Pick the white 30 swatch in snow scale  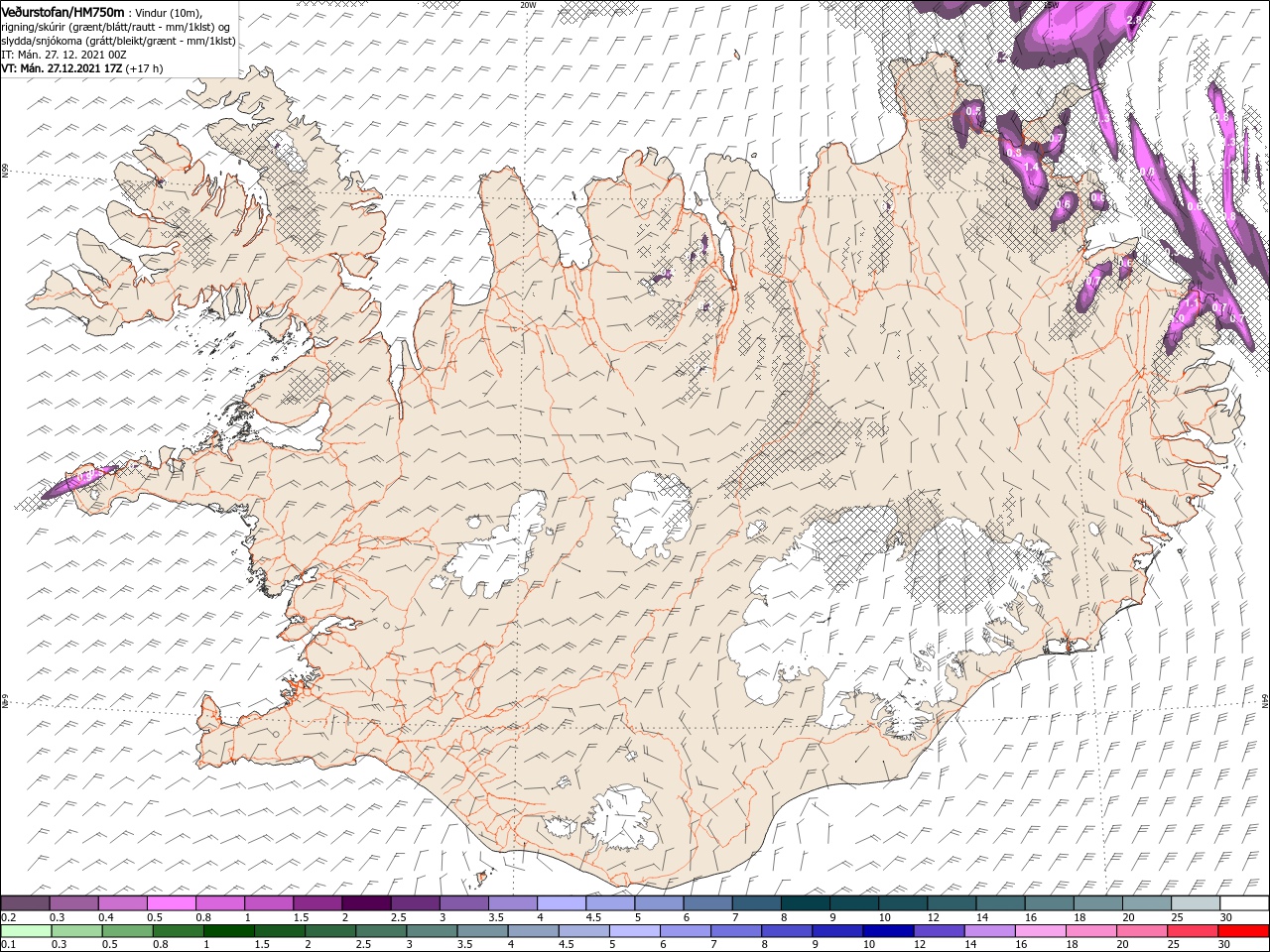(1244, 903)
